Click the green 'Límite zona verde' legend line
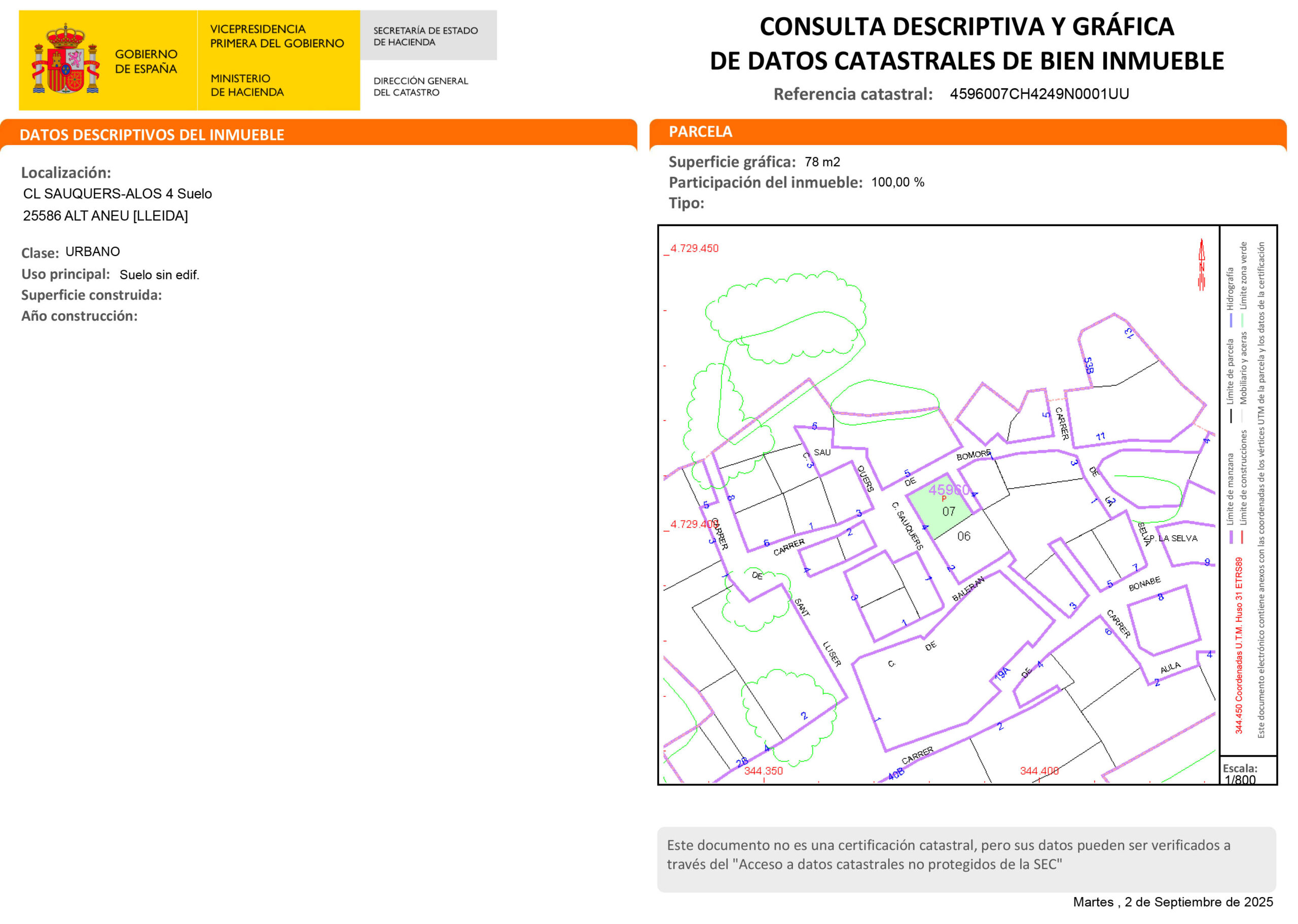 1242,320
